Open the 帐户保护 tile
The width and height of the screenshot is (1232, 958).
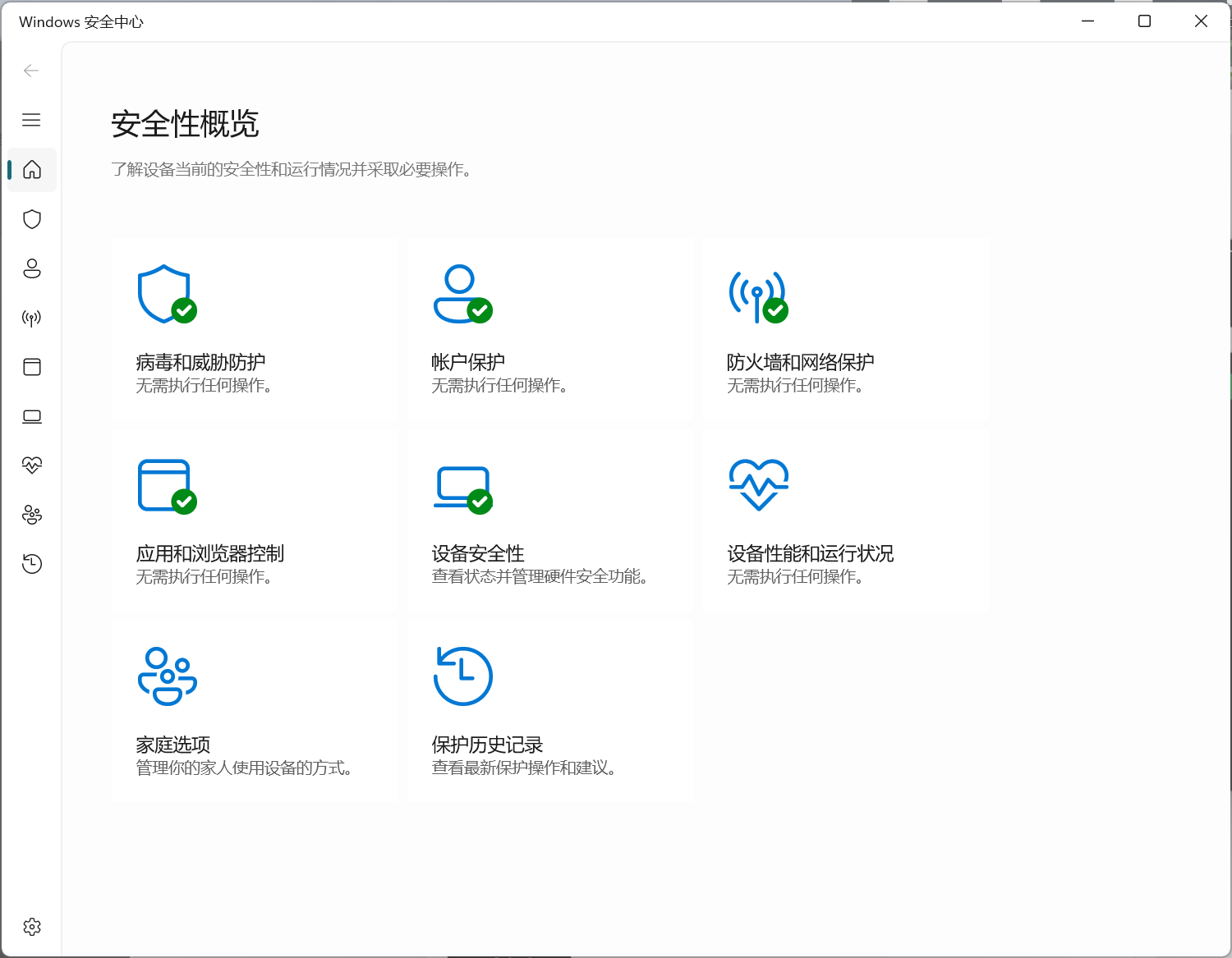coord(549,329)
